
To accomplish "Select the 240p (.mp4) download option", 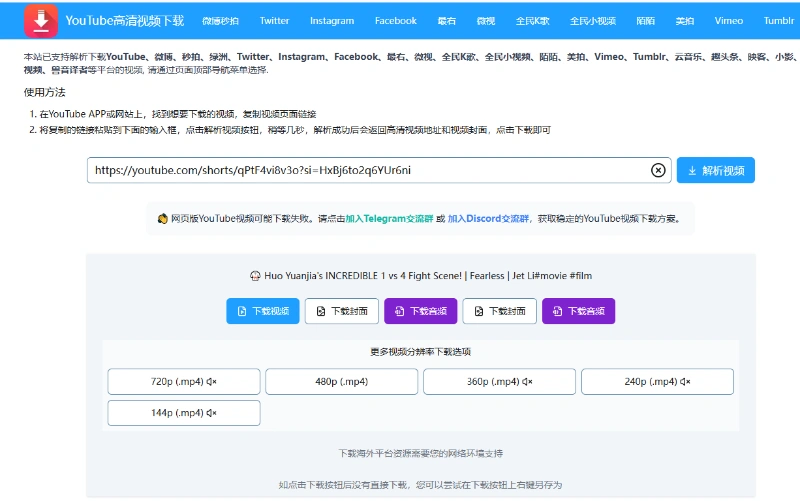I will (657, 382).
